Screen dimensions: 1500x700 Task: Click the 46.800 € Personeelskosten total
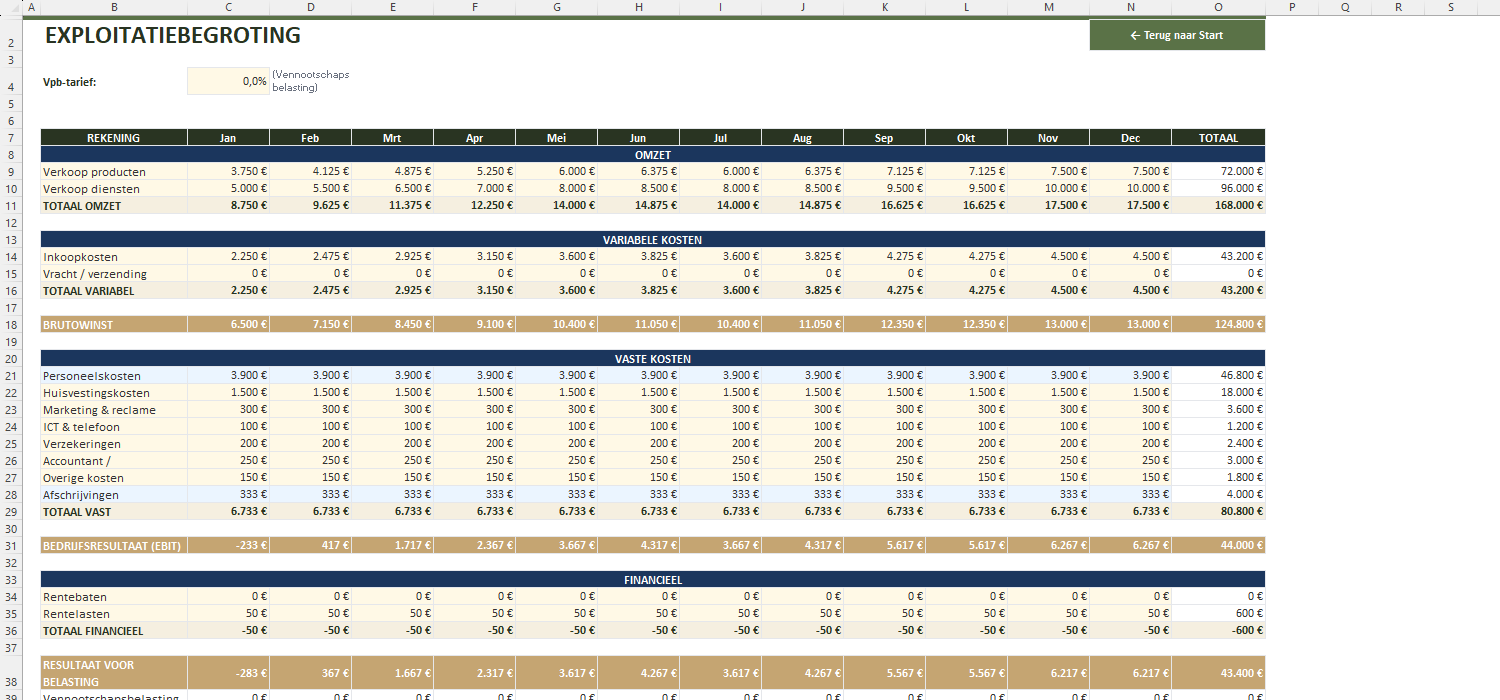point(1218,376)
